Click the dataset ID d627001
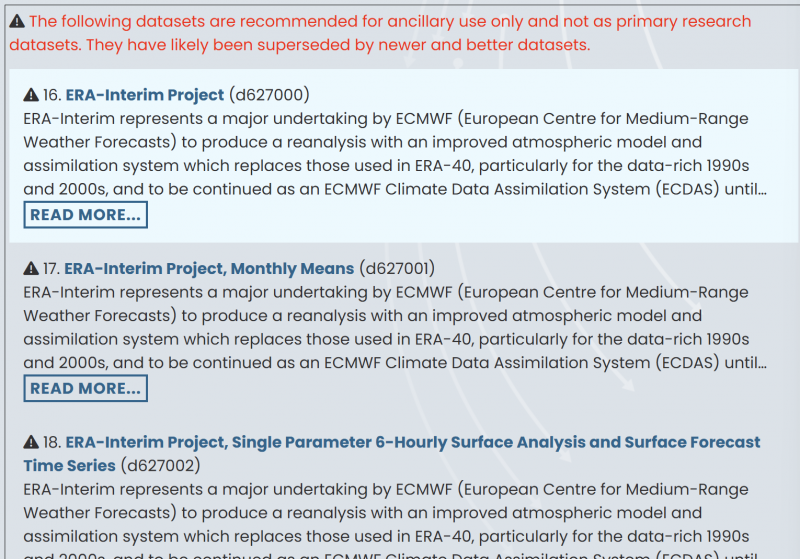Image resolution: width=800 pixels, height=559 pixels. coord(398,269)
